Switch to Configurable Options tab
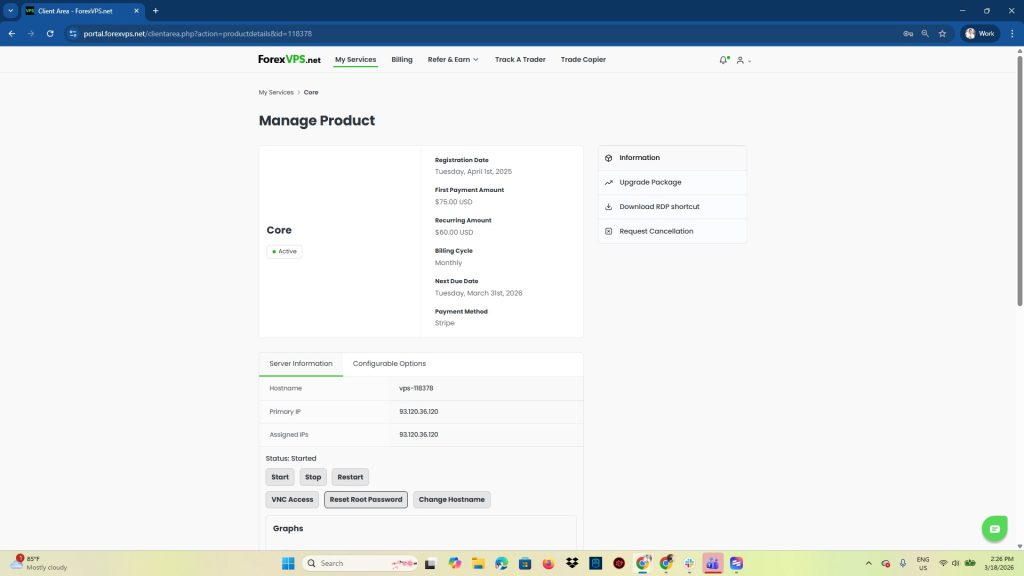This screenshot has height=576, width=1024. click(389, 363)
